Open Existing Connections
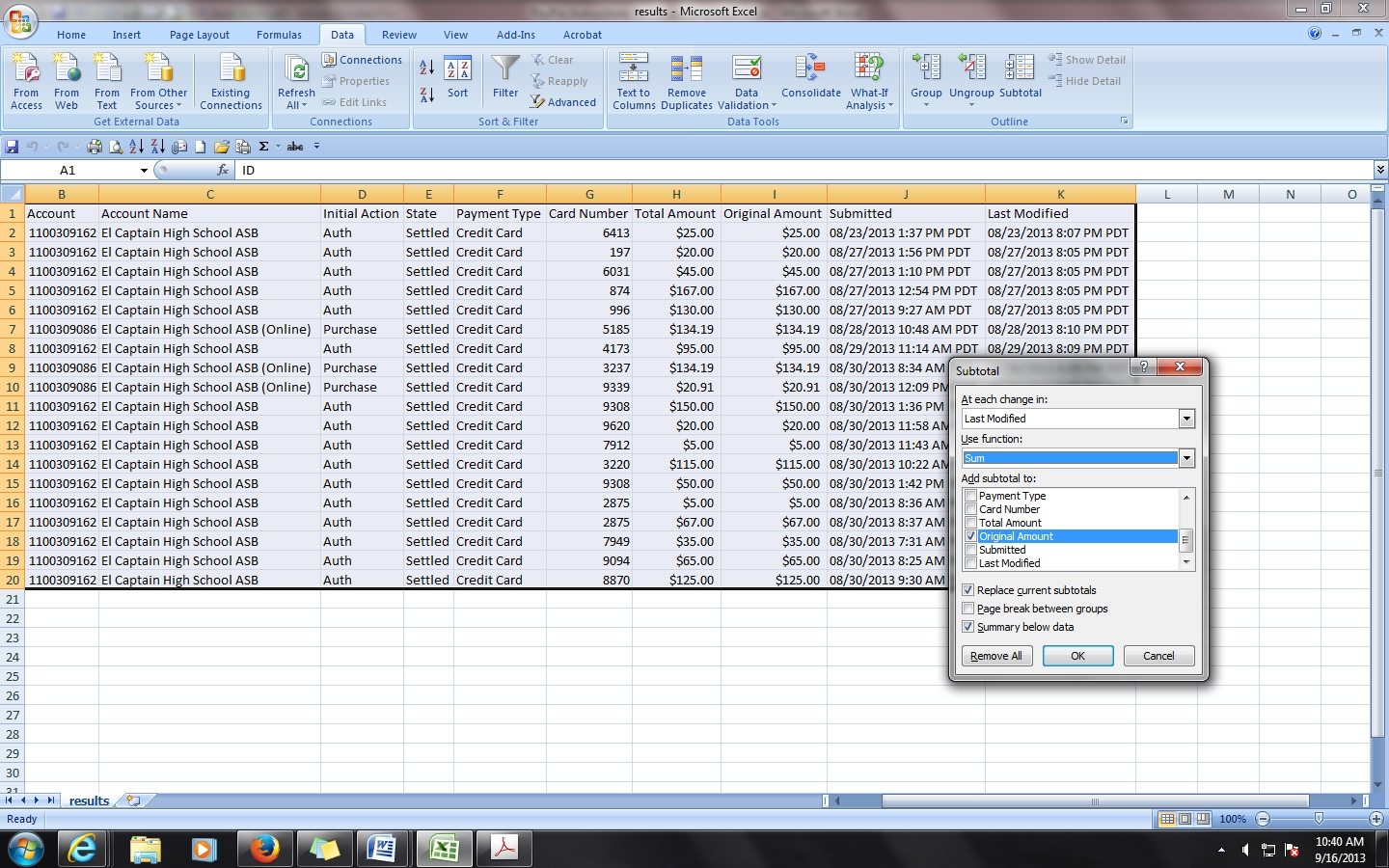This screenshot has height=868, width=1389. [231, 81]
